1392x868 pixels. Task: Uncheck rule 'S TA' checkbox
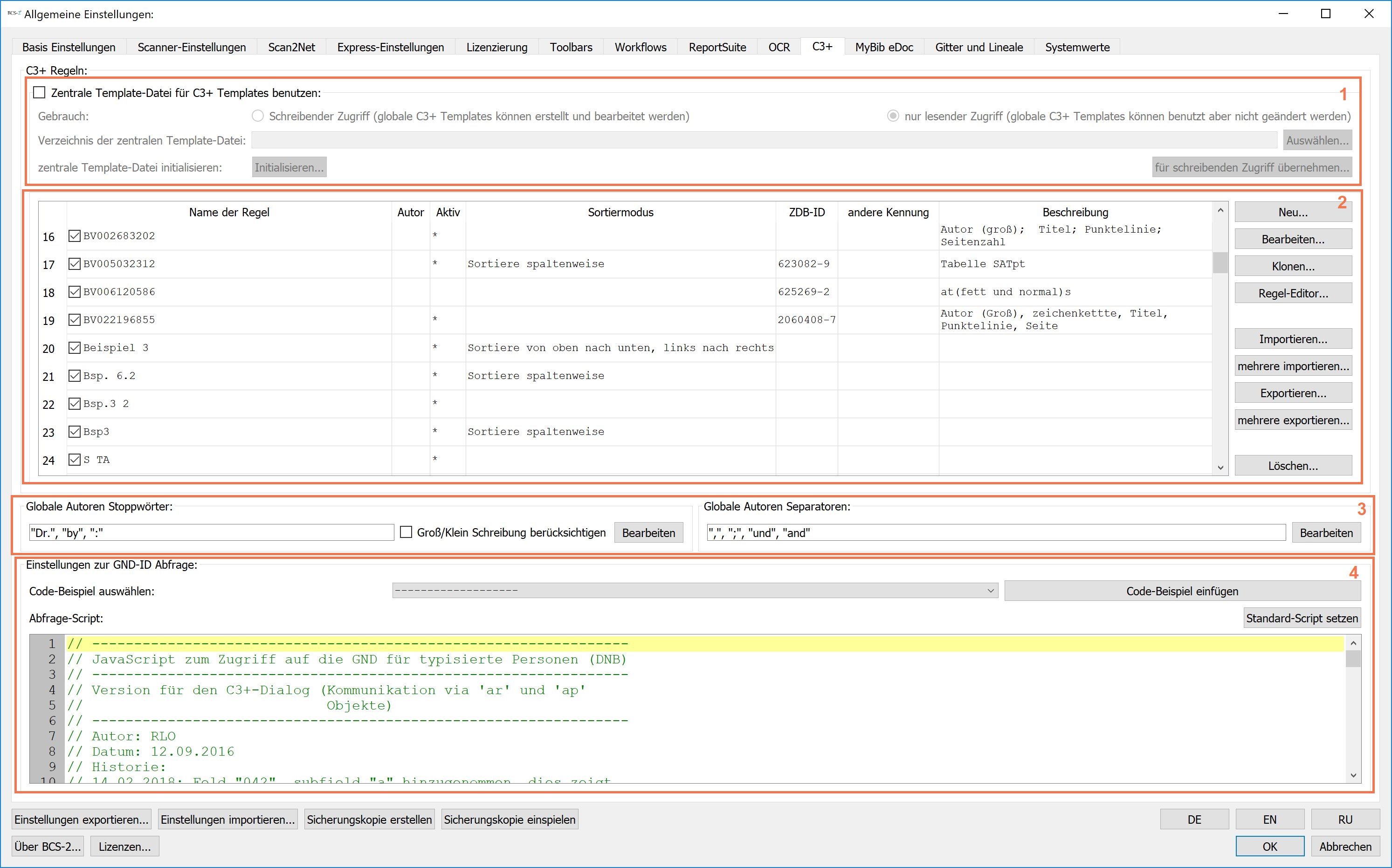click(x=75, y=459)
